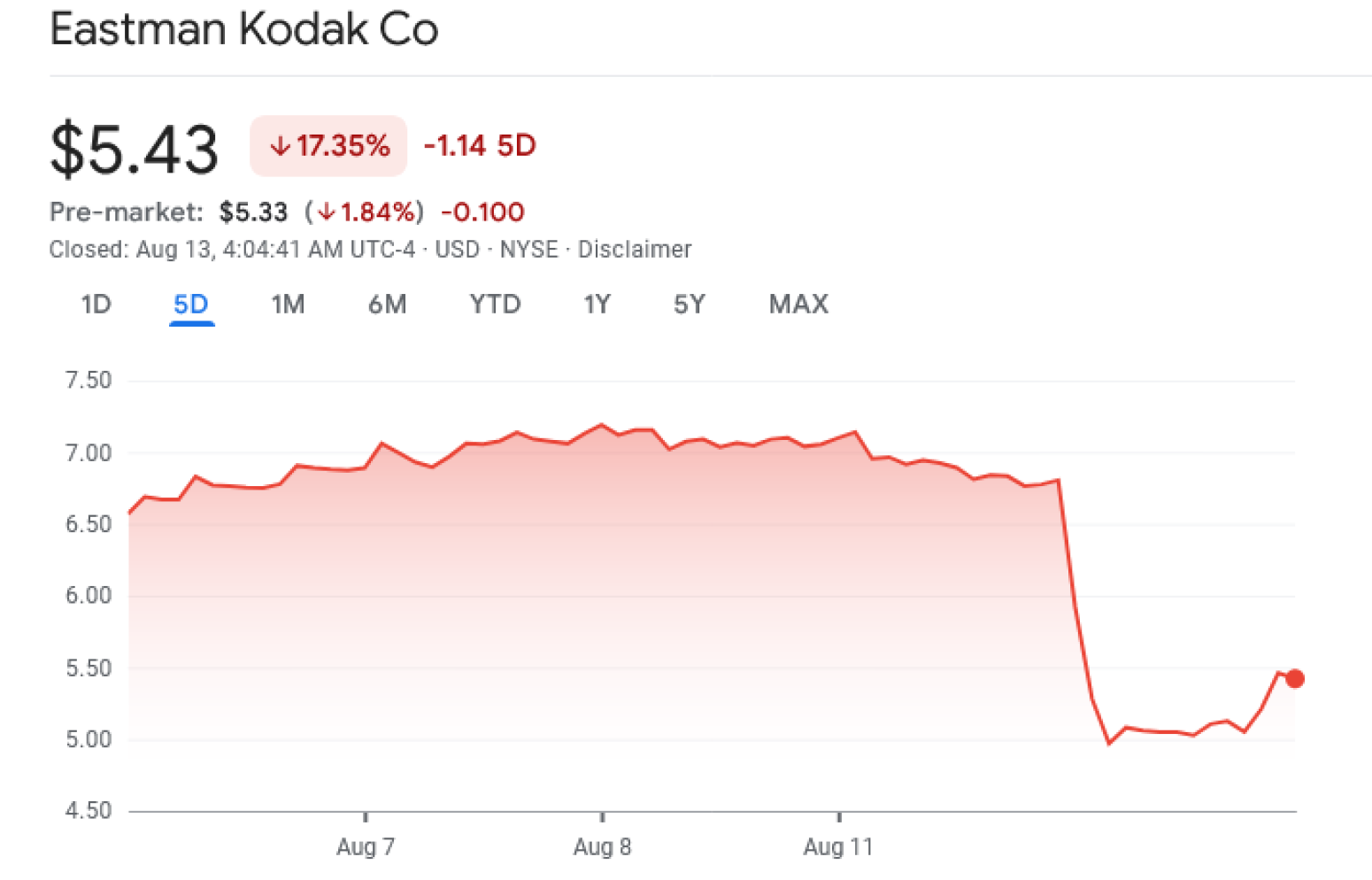Select the 5D time range tab
Viewport: 1372px width, 880px height.
tap(191, 305)
